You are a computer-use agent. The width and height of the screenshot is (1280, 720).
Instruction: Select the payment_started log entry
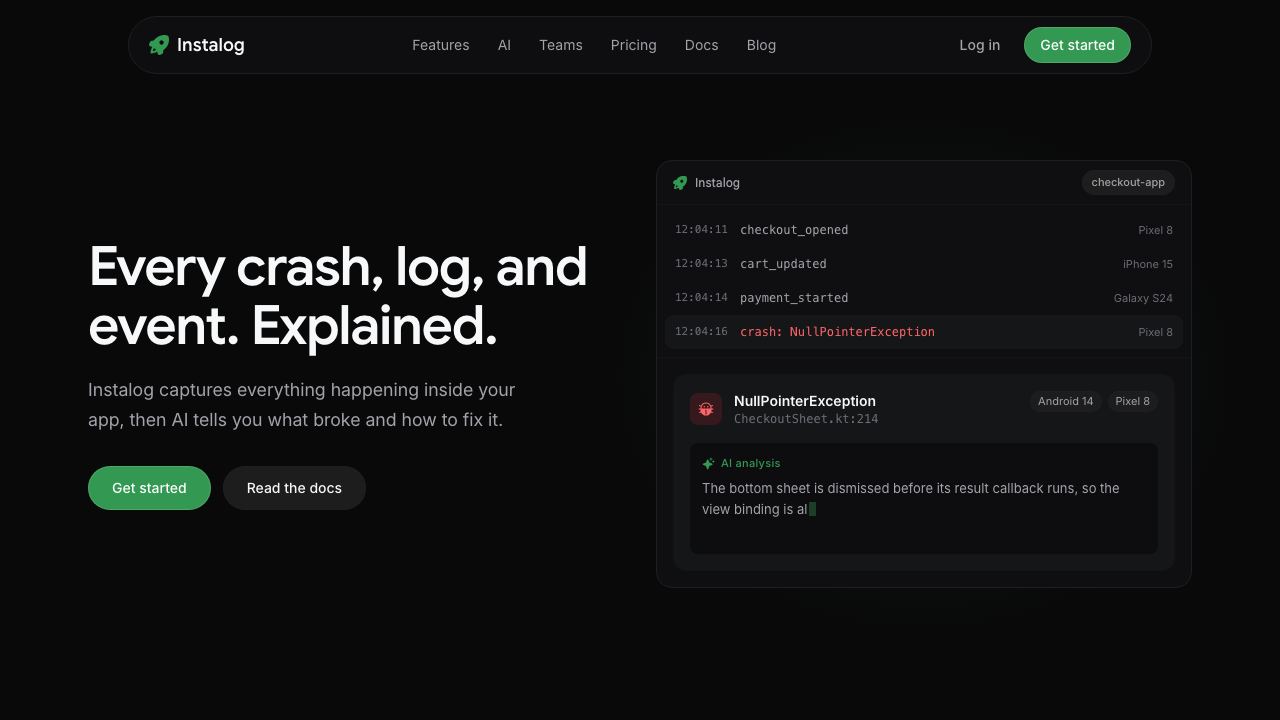(924, 298)
